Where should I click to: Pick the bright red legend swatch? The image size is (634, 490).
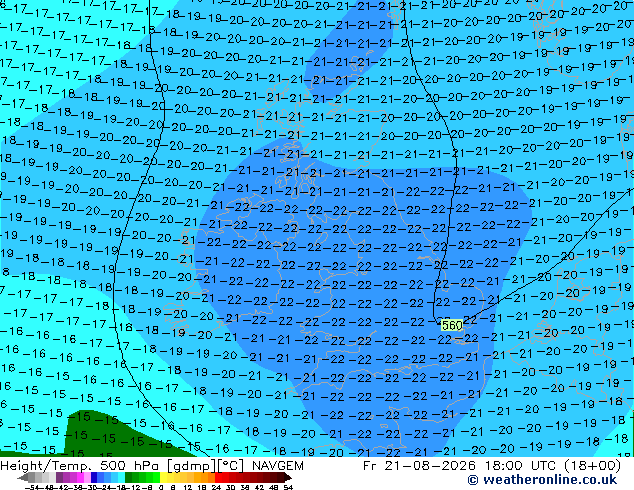218,478
